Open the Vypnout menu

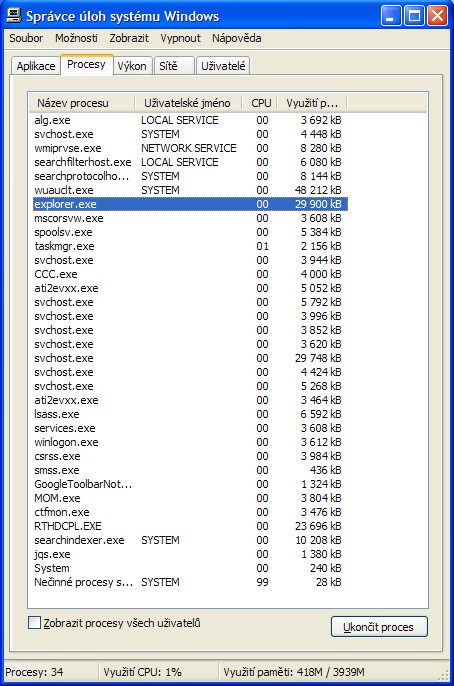coord(180,38)
